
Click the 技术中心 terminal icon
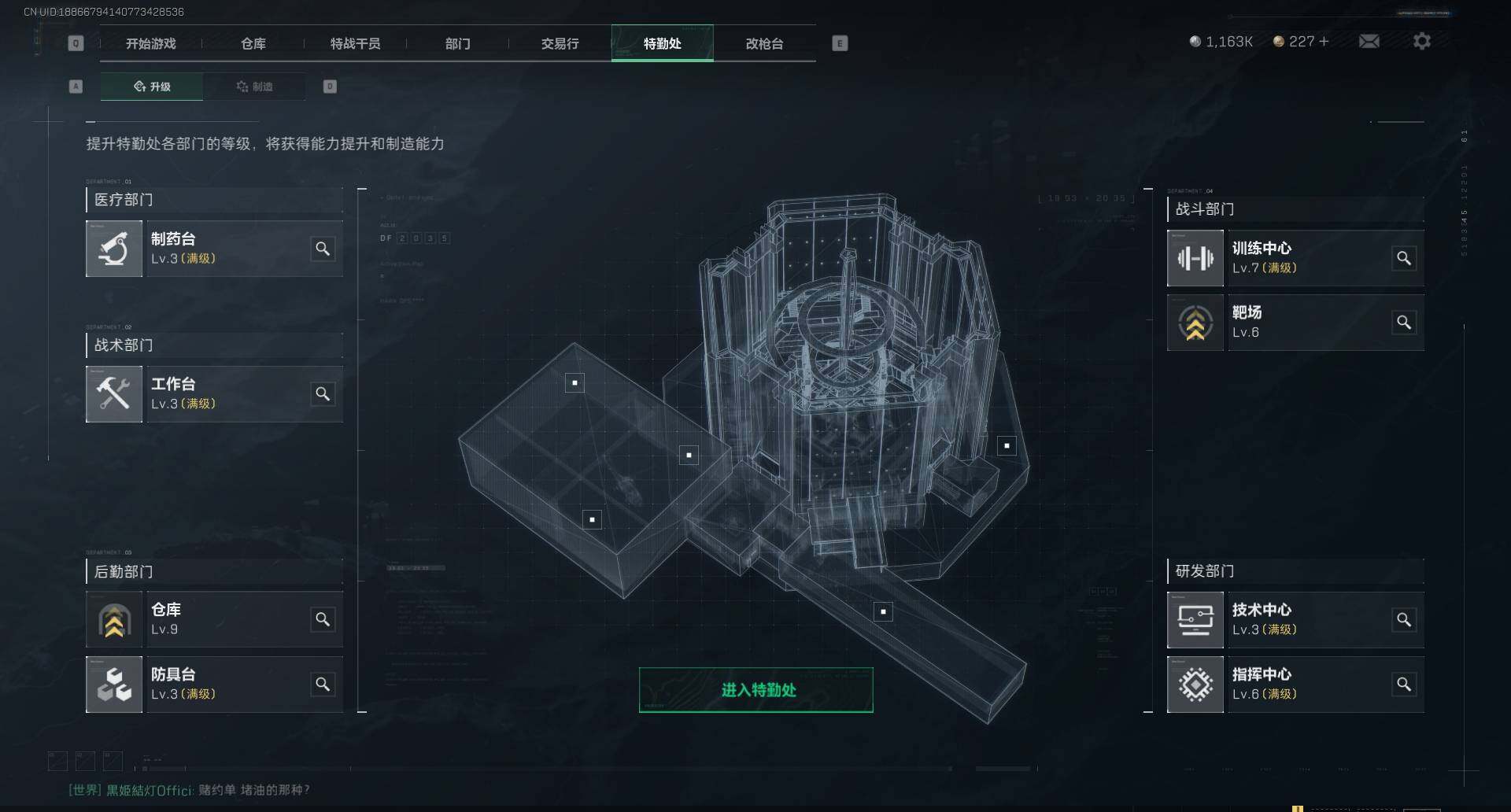point(1195,620)
